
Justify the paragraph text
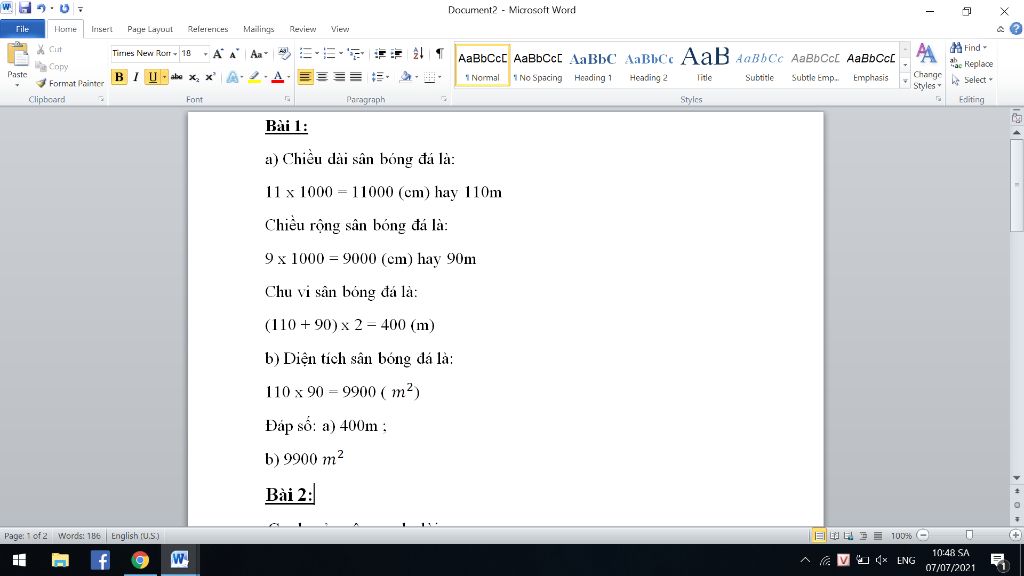click(356, 77)
